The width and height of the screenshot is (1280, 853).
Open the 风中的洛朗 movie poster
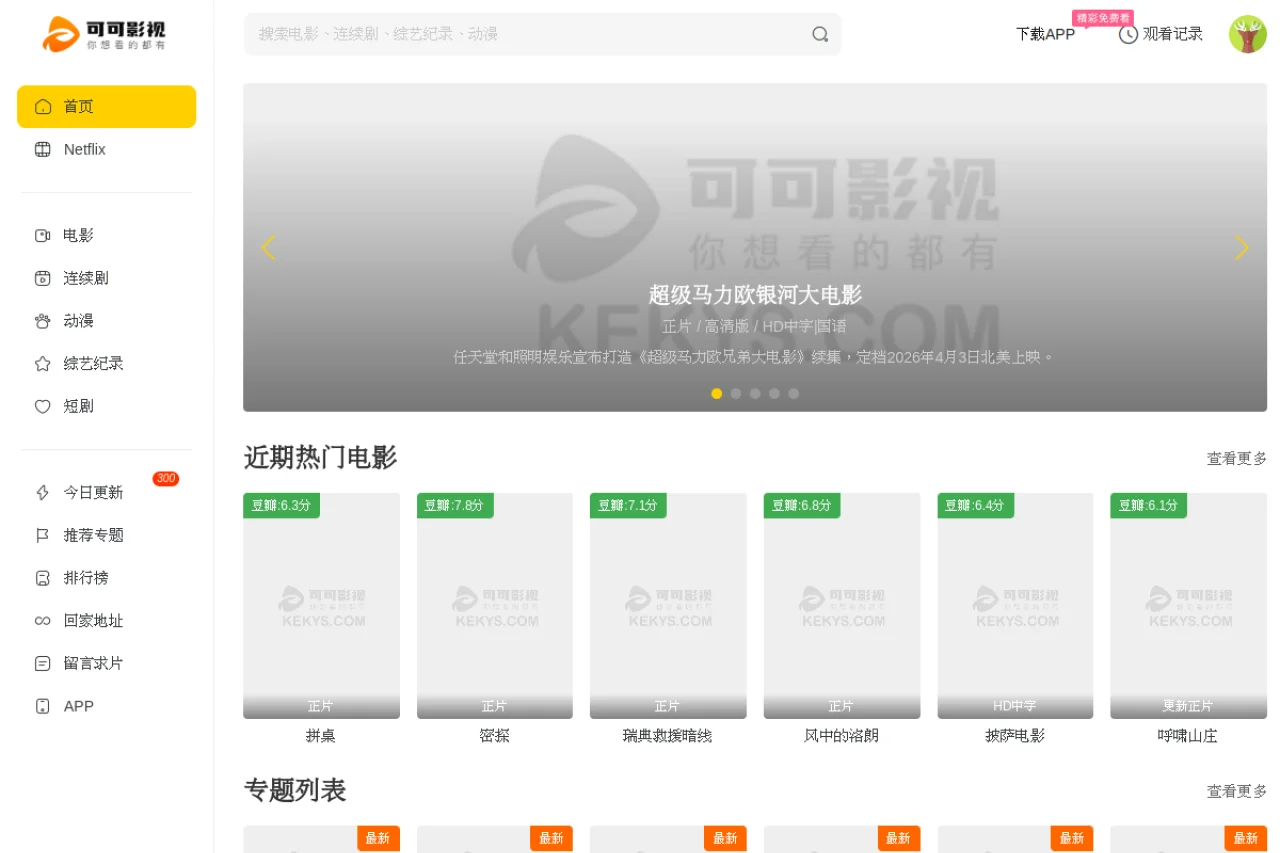pyautogui.click(x=842, y=606)
